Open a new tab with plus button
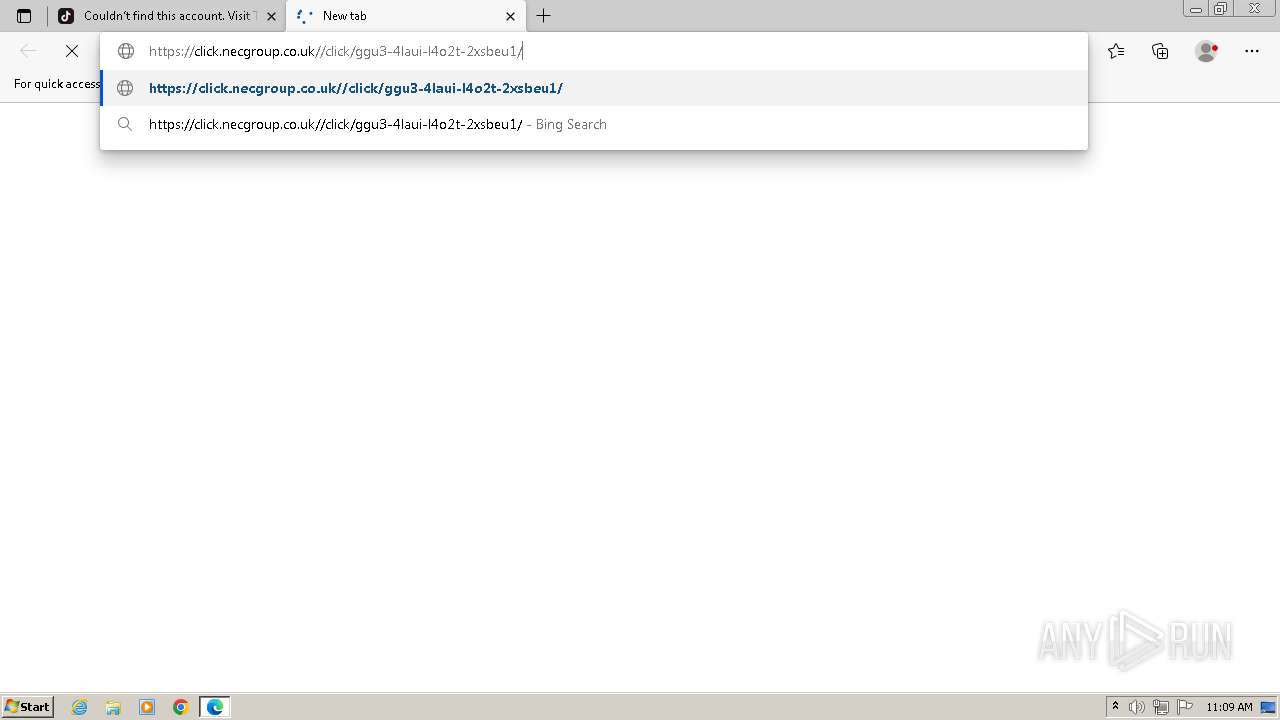Image resolution: width=1280 pixels, height=720 pixels. [543, 16]
